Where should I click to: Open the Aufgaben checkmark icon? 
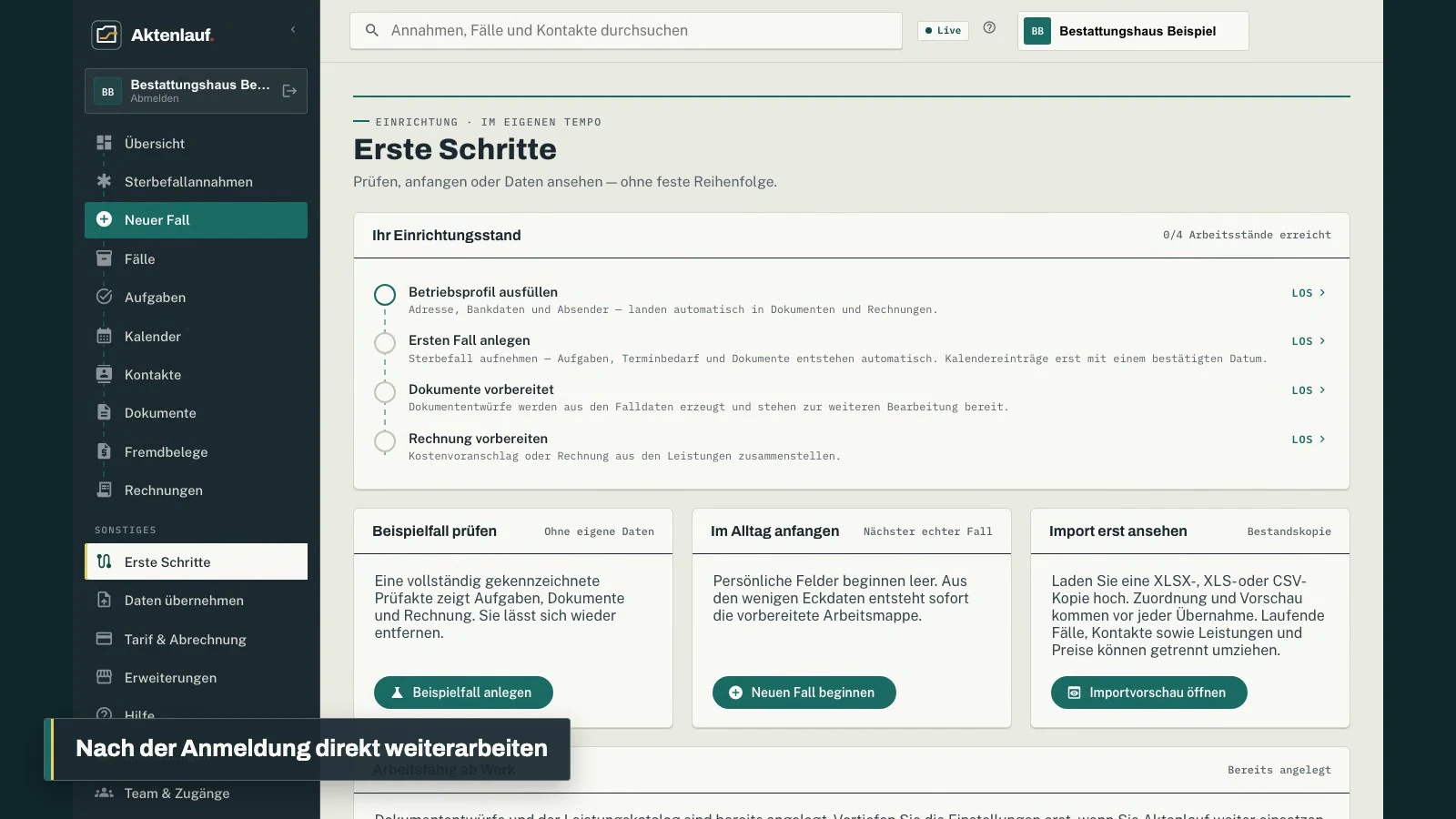tap(104, 297)
